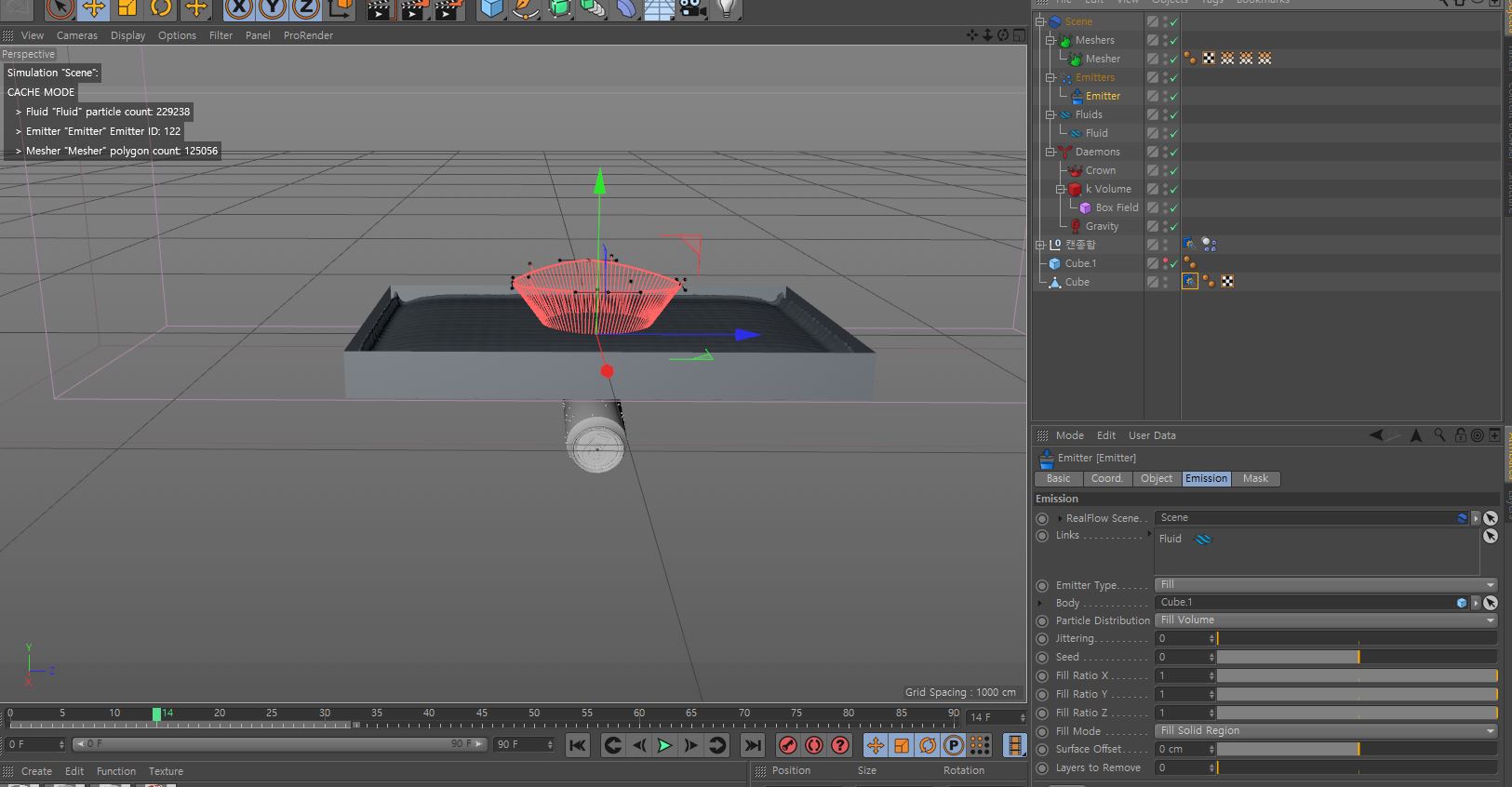Image resolution: width=1512 pixels, height=787 pixels.
Task: Collapse the Scene tree node
Action: pos(1040,21)
